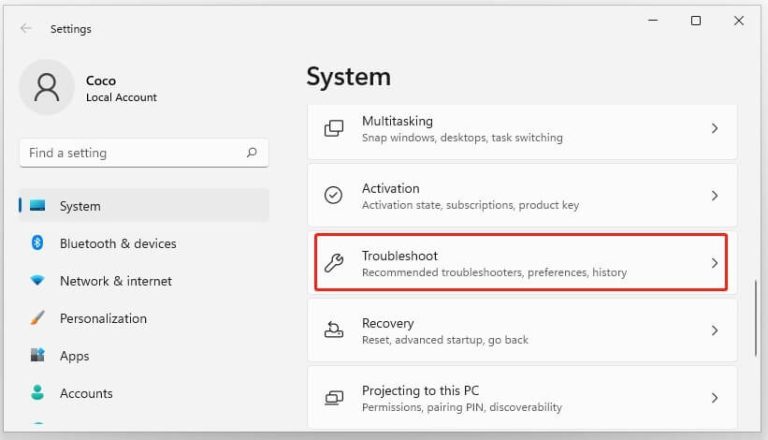Click the Apps icon in the sidebar
Viewport: 768px width, 440px height.
[x=37, y=355]
